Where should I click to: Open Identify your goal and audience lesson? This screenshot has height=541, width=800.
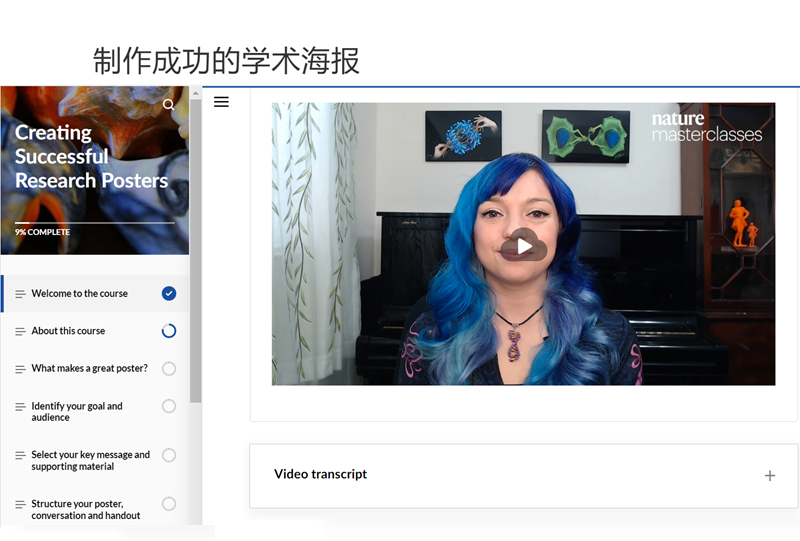coord(95,411)
